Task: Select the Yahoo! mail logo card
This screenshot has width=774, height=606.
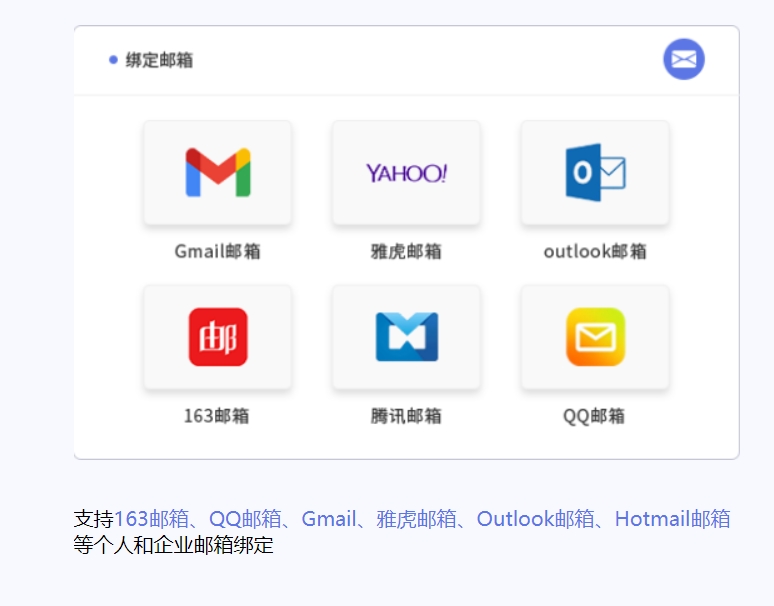Action: click(x=406, y=172)
